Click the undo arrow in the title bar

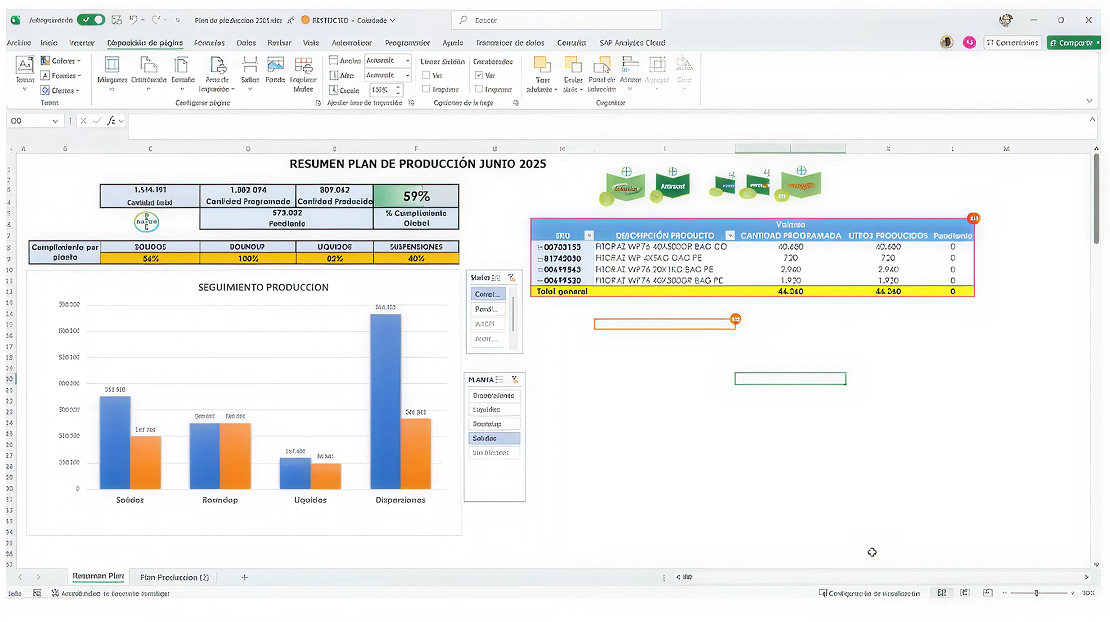tap(133, 20)
